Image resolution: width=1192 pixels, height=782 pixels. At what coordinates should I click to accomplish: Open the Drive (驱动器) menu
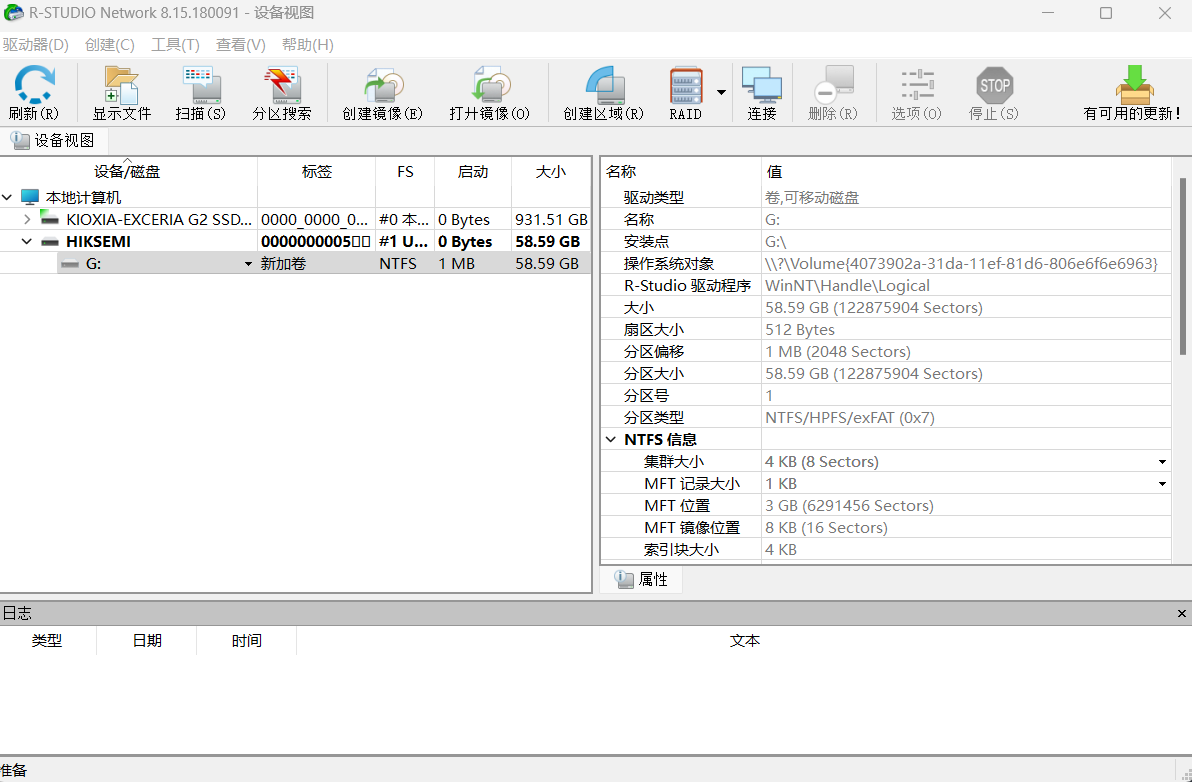36,45
